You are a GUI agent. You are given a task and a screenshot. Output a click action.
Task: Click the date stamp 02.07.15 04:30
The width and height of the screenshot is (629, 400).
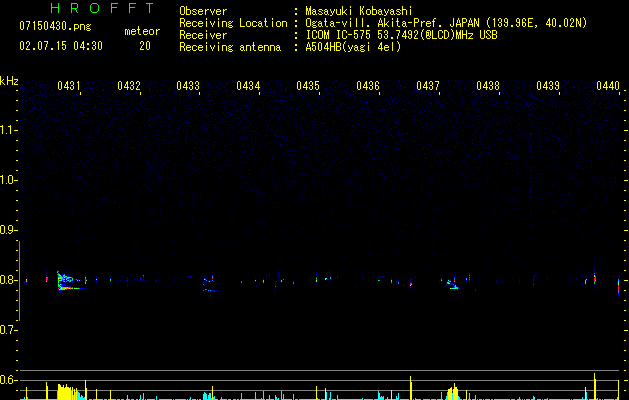tap(61, 46)
